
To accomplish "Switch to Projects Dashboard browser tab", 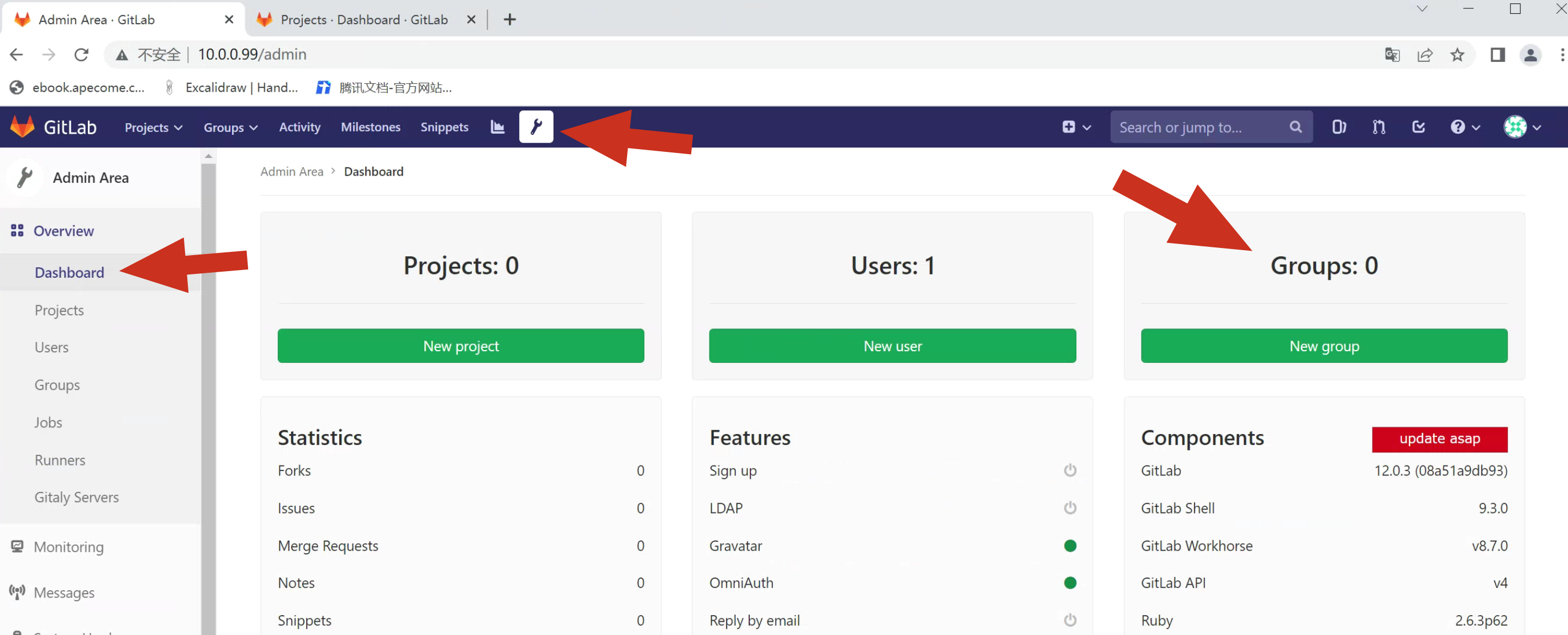I will [364, 19].
